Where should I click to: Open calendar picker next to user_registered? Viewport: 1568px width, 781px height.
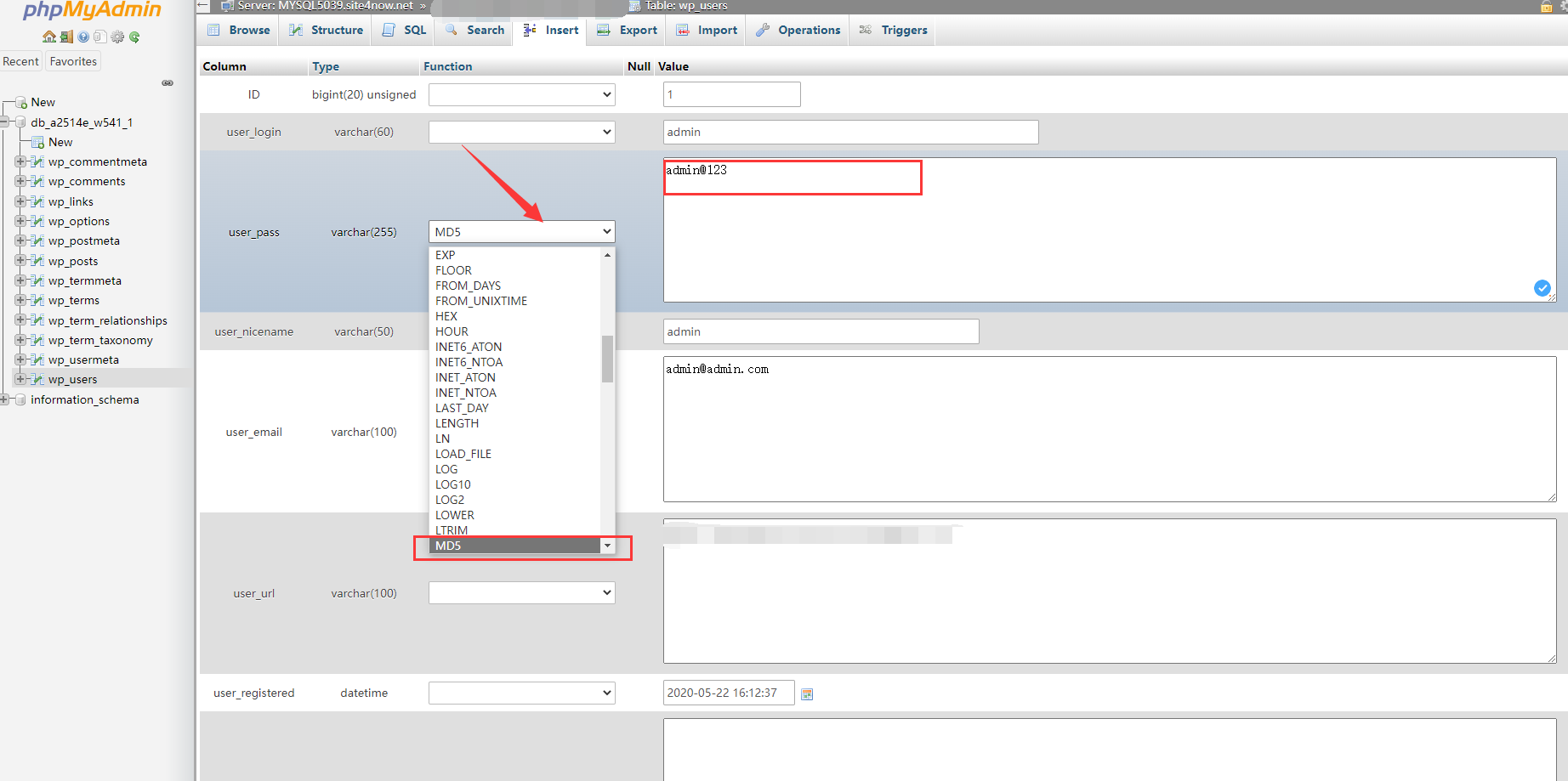[807, 694]
